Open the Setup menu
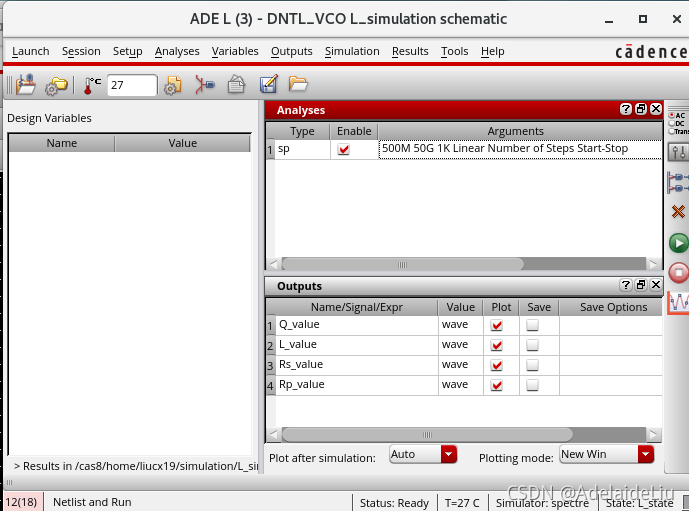 coord(127,51)
